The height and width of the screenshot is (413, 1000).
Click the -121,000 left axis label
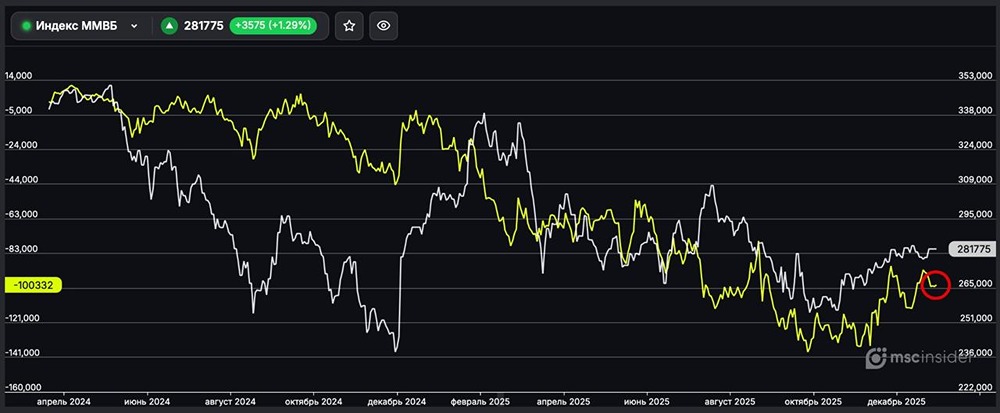(x=23, y=318)
